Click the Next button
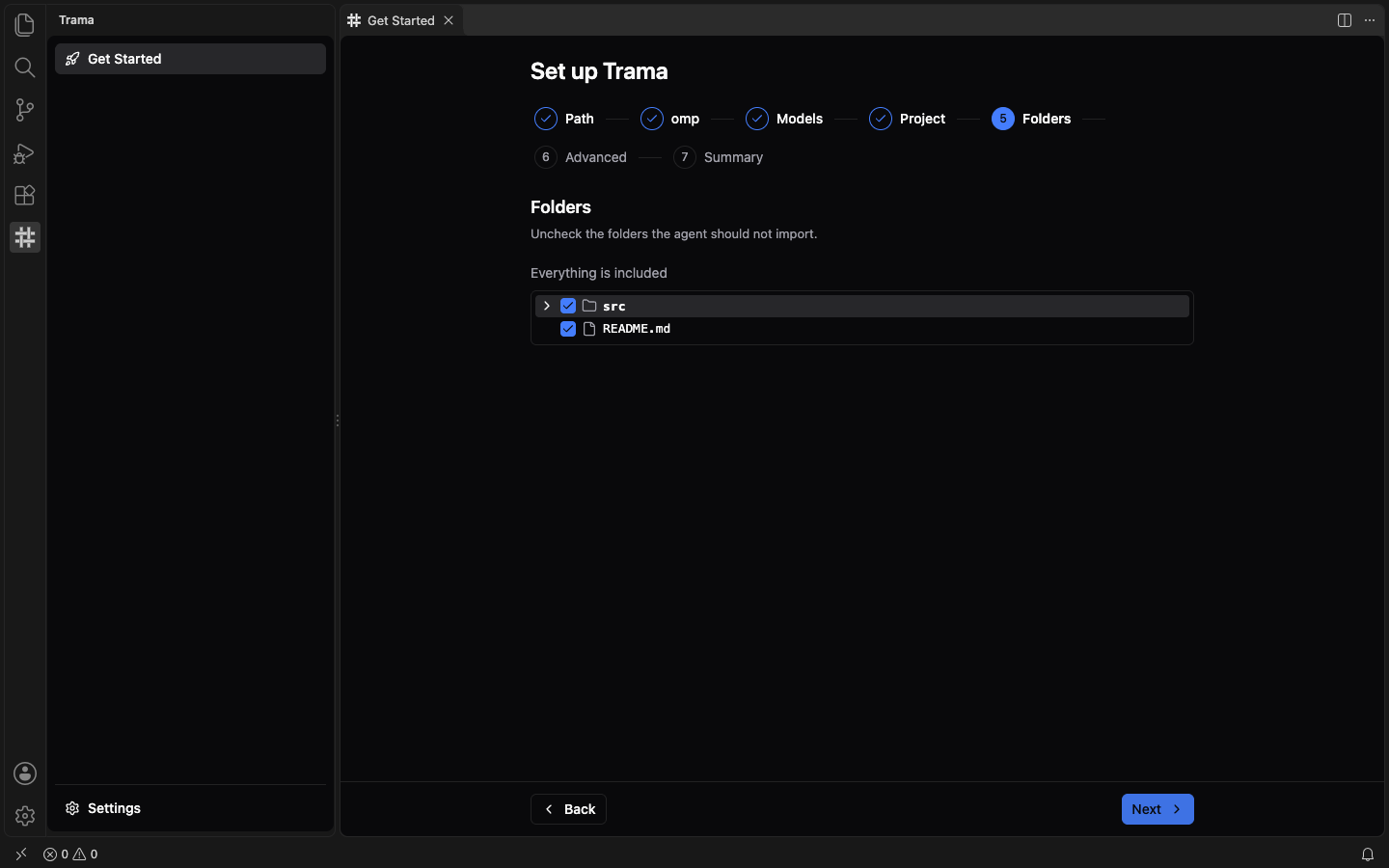Screen dimensions: 1389x868 pyautogui.click(x=1157, y=809)
